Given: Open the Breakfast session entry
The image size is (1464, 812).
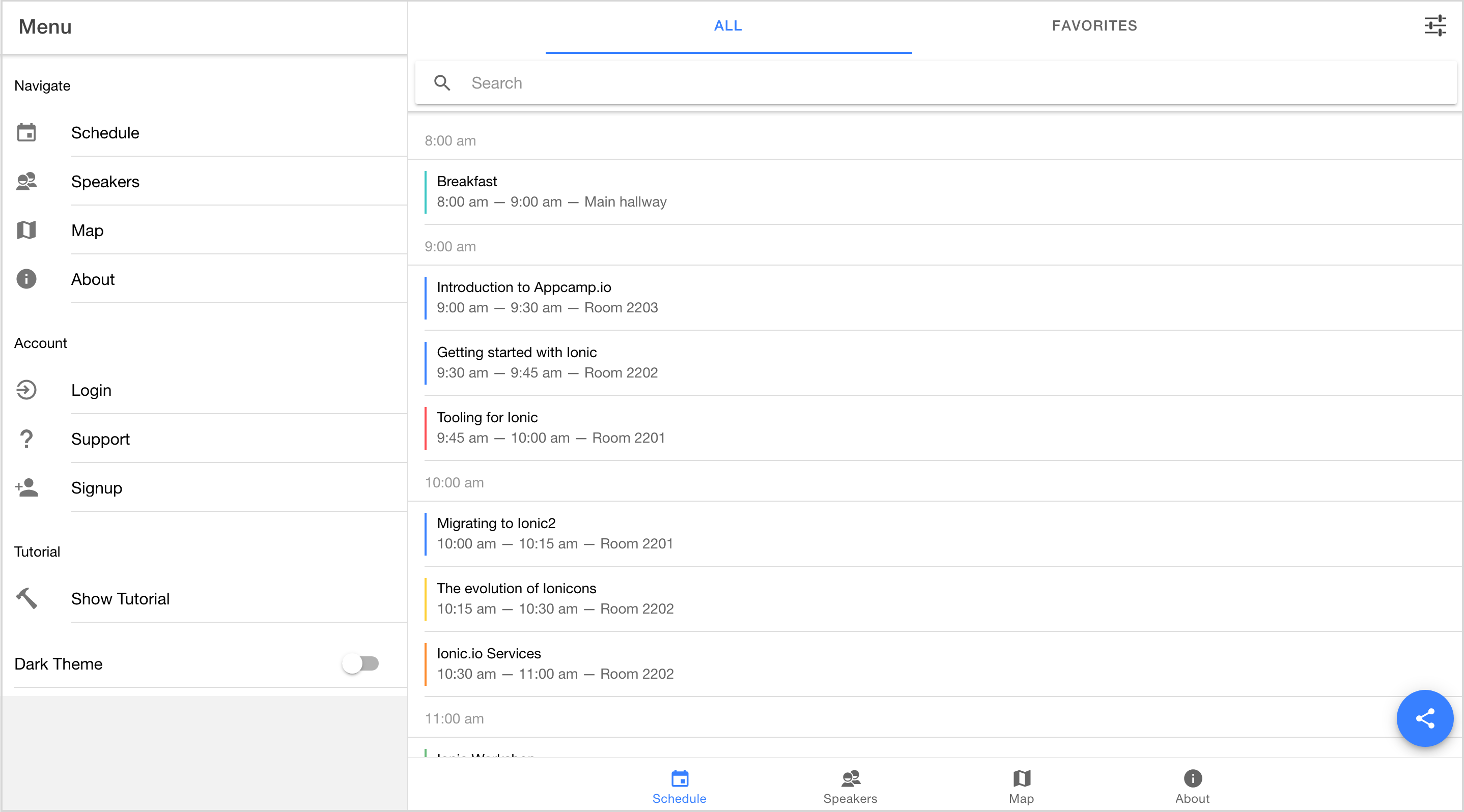Looking at the screenshot, I should [551, 191].
